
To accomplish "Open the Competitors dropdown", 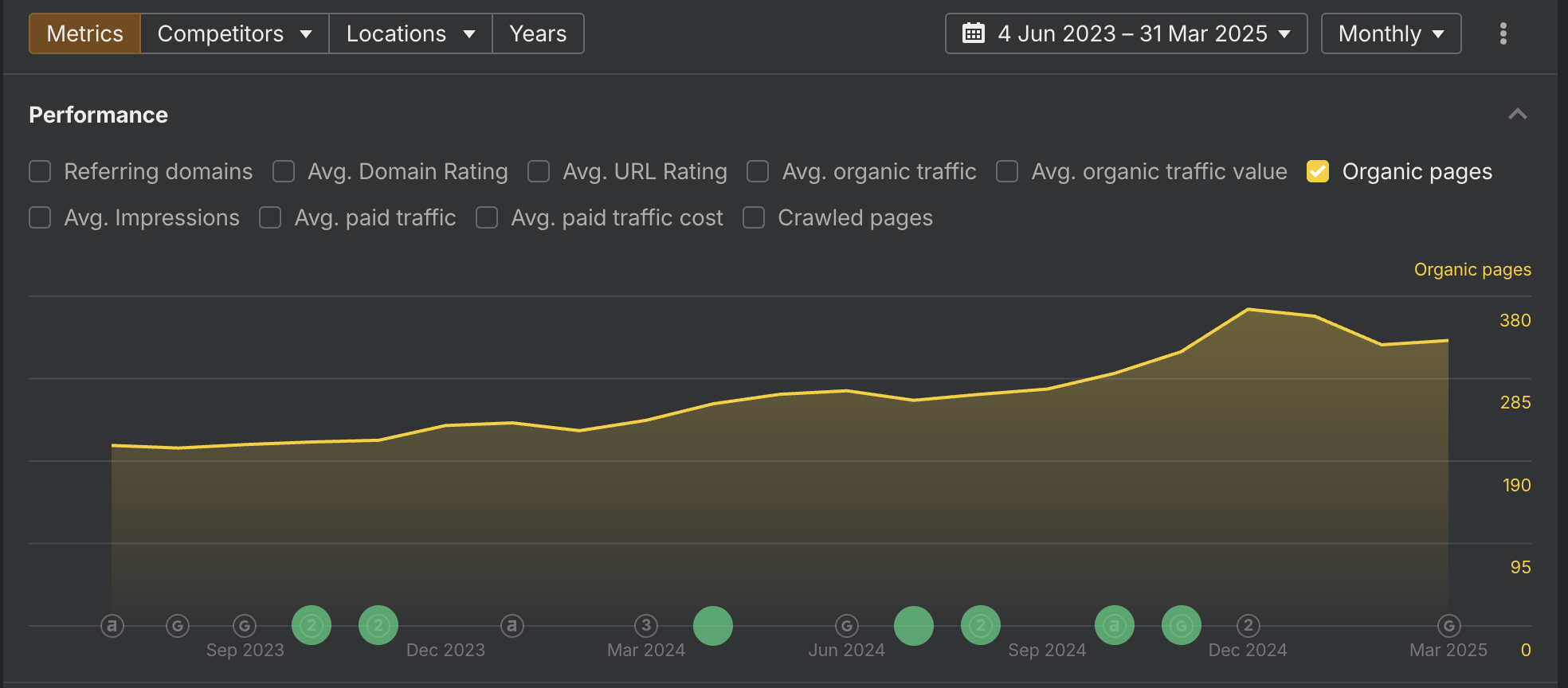I will 234,33.
